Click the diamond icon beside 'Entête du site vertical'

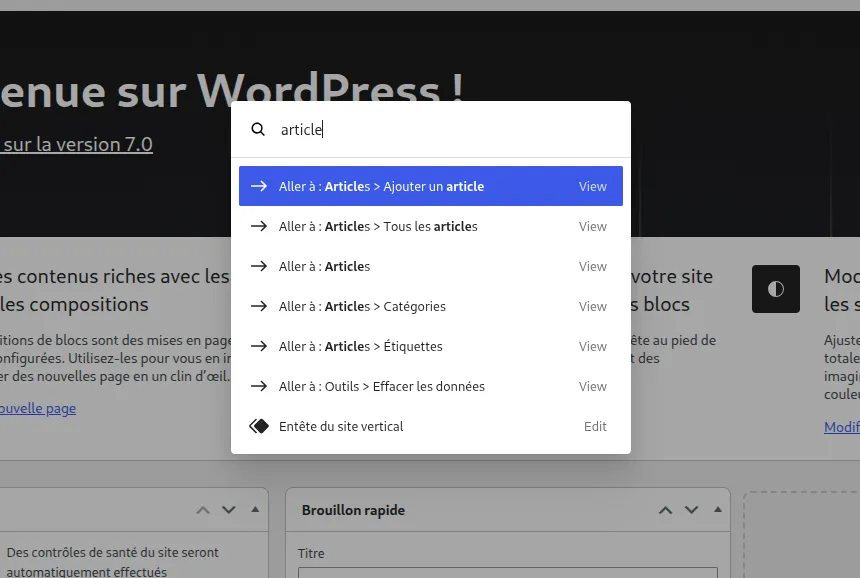[259, 426]
